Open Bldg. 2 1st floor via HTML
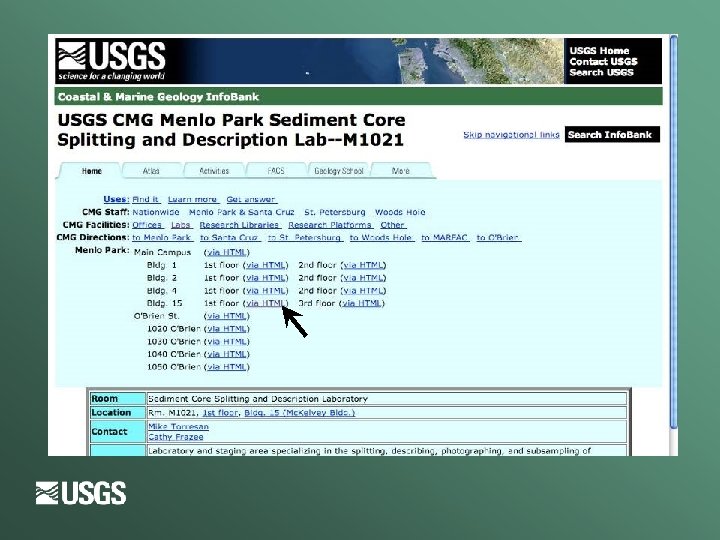Viewport: 720px width, 540px height. coord(266,278)
